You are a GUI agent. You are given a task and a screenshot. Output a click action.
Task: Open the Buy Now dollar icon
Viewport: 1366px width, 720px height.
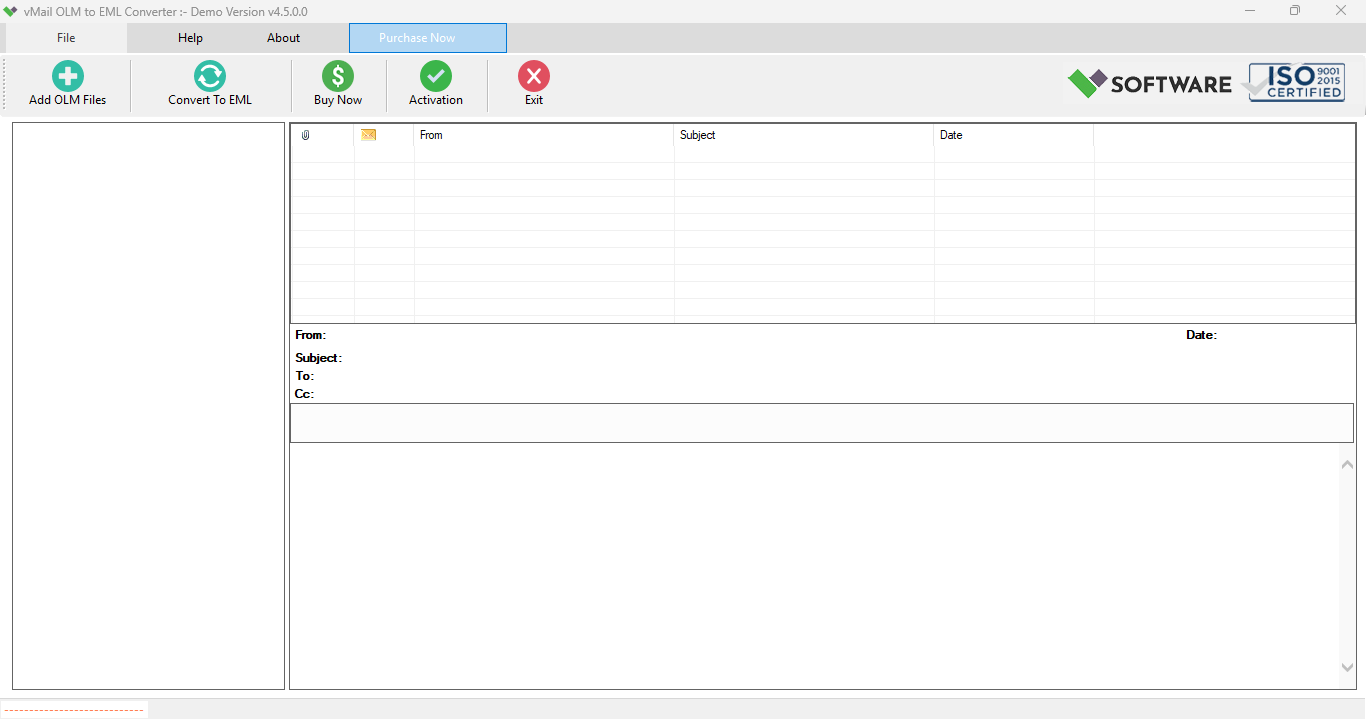336,75
